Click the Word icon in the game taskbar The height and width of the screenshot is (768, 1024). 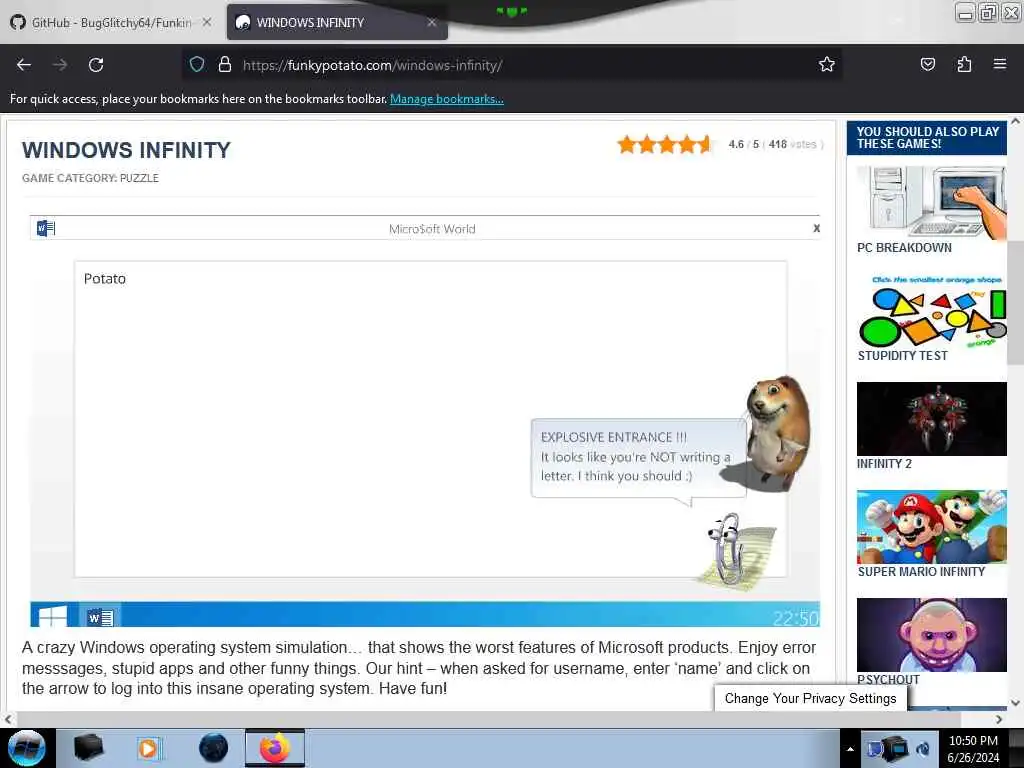tap(101, 616)
